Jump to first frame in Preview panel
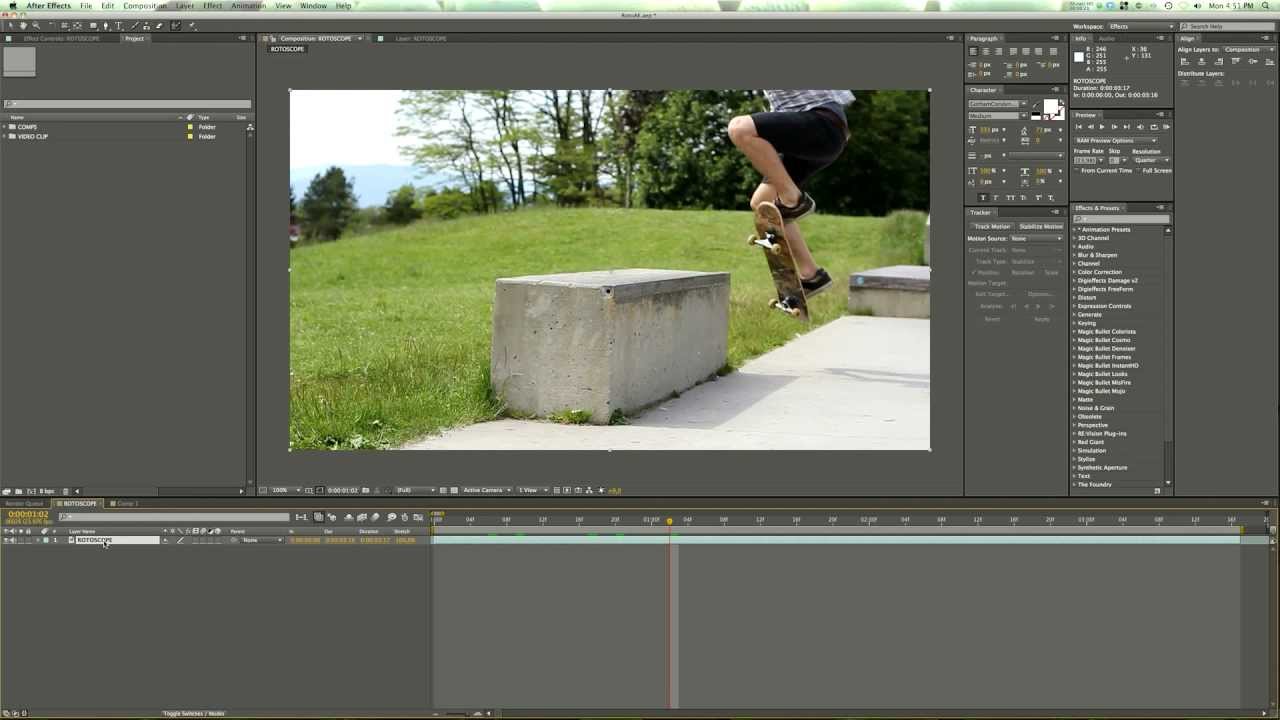Viewport: 1280px width, 720px height. 1078,127
